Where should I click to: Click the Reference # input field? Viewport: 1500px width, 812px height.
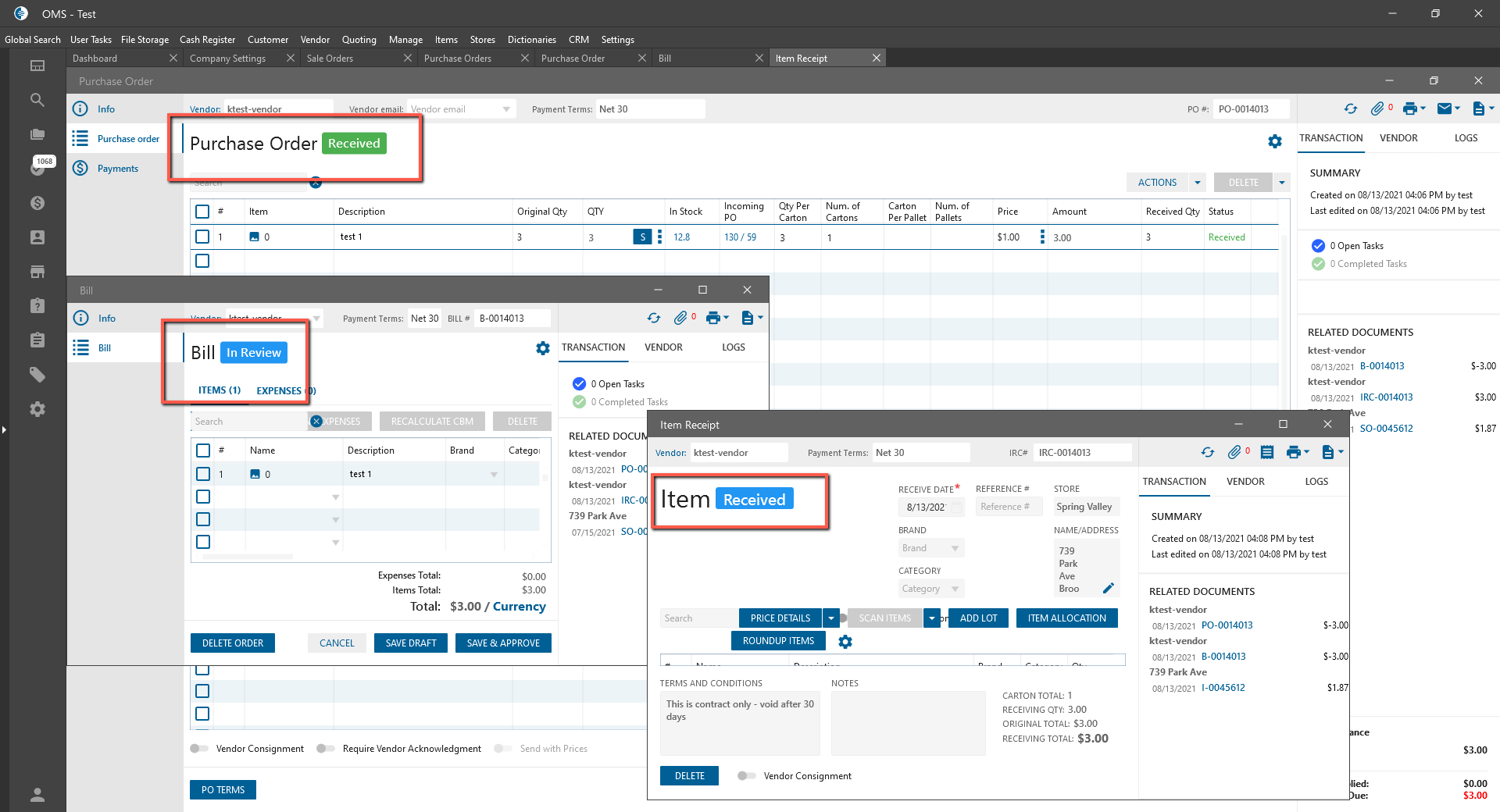coord(1008,507)
